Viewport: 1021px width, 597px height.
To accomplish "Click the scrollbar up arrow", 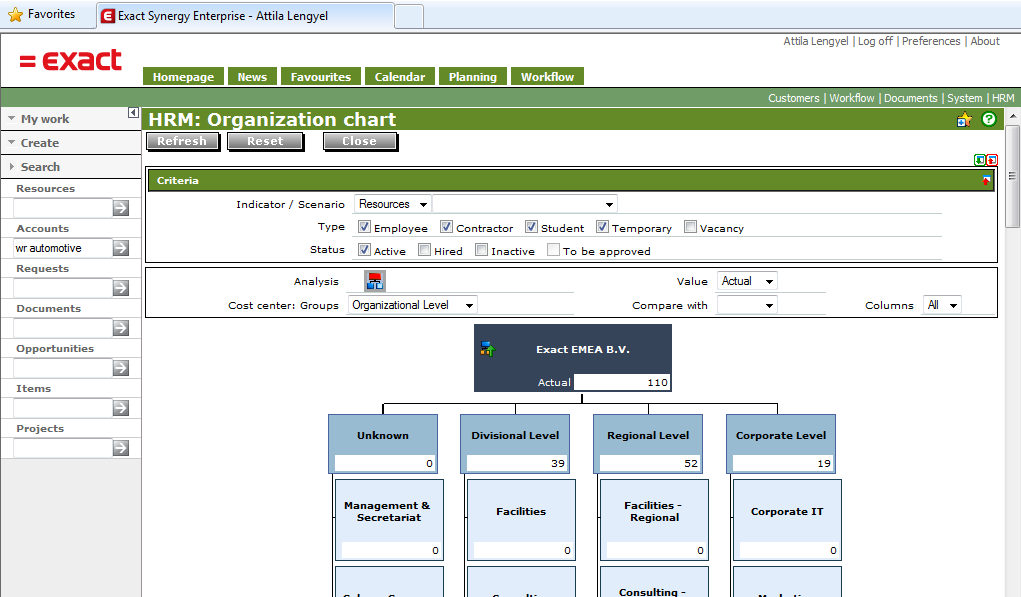I will coord(1012,117).
